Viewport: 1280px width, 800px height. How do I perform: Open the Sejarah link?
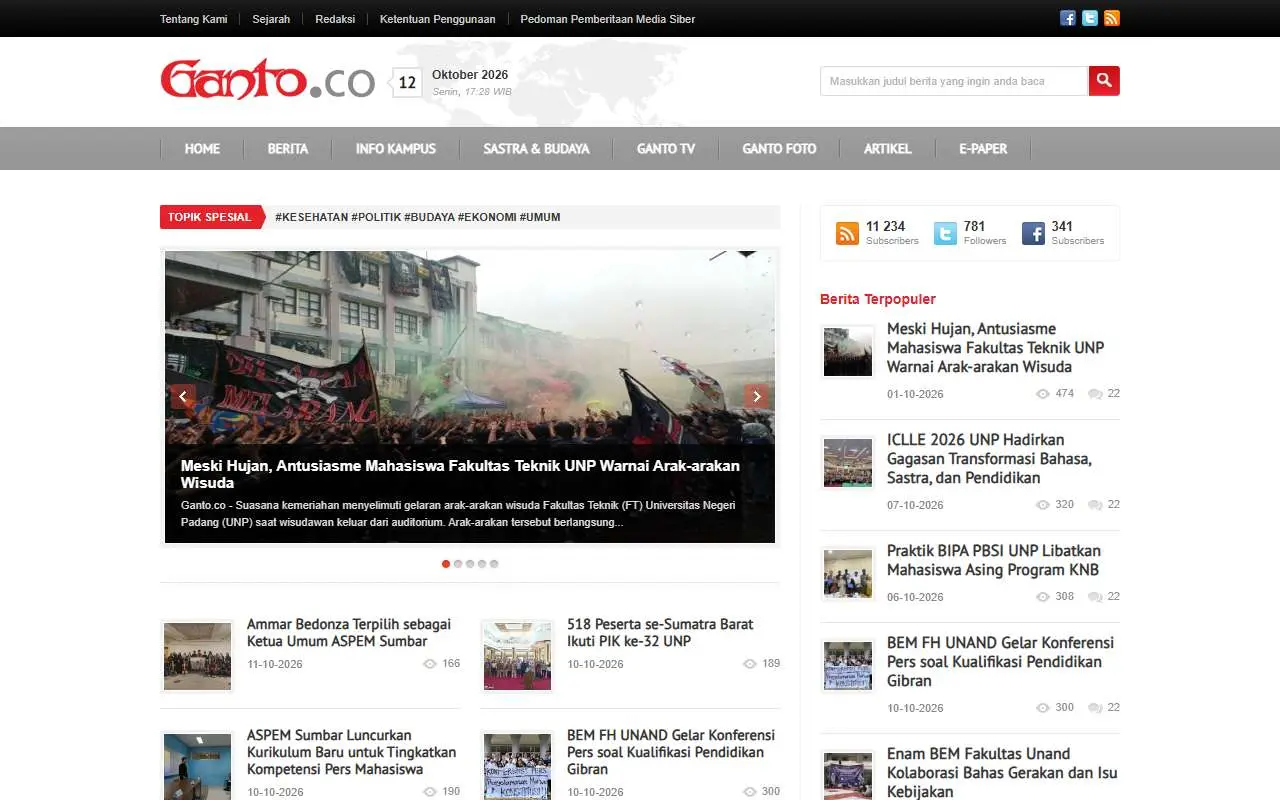click(271, 19)
